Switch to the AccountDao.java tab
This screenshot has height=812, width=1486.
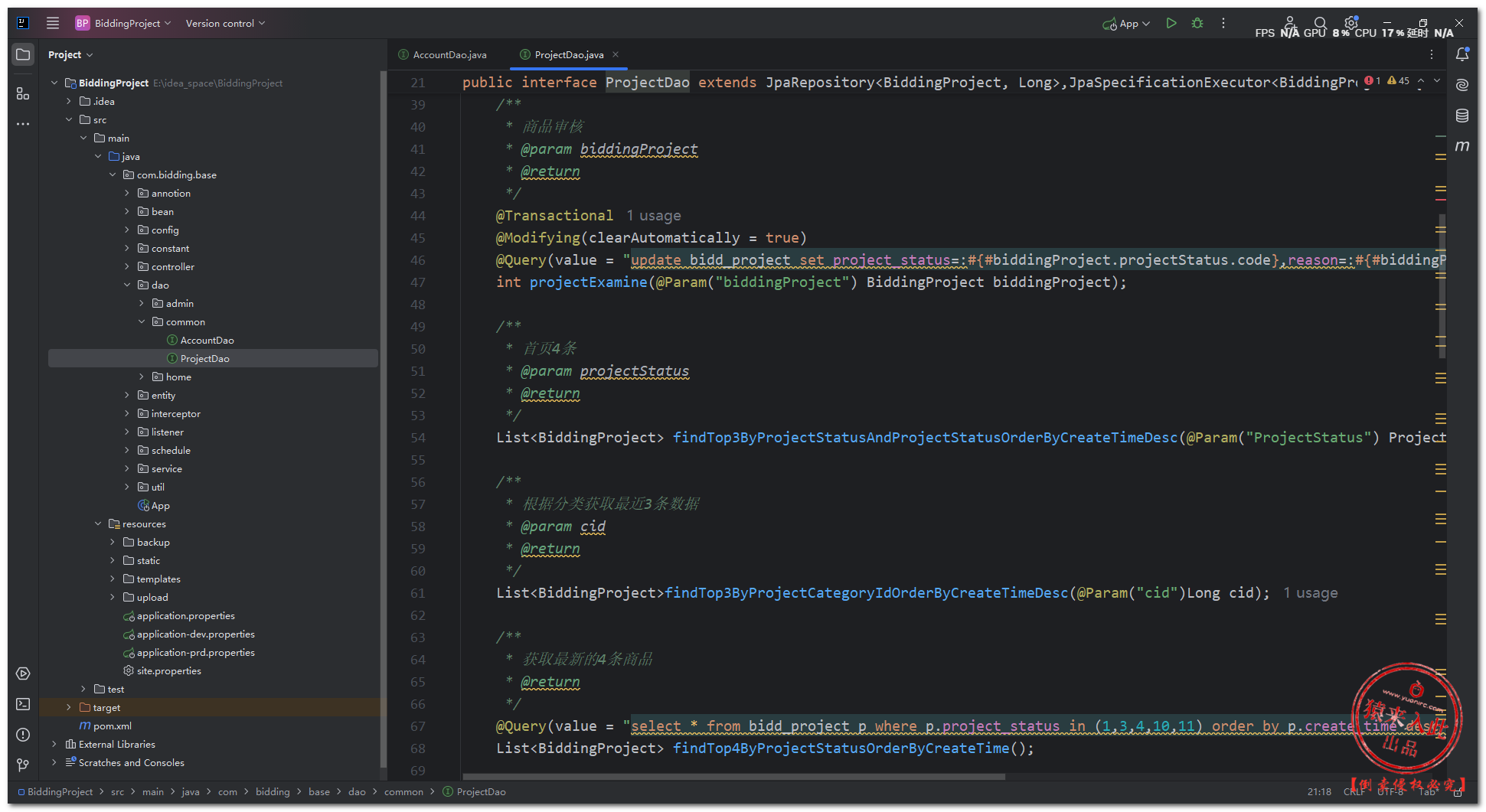pos(449,55)
